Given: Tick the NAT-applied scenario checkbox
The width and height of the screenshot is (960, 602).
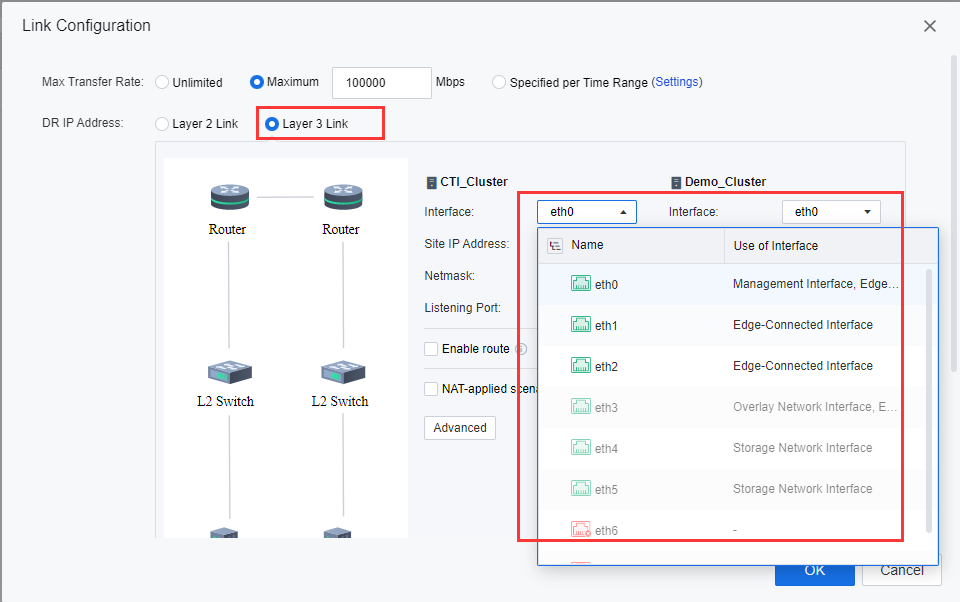Looking at the screenshot, I should click(431, 389).
